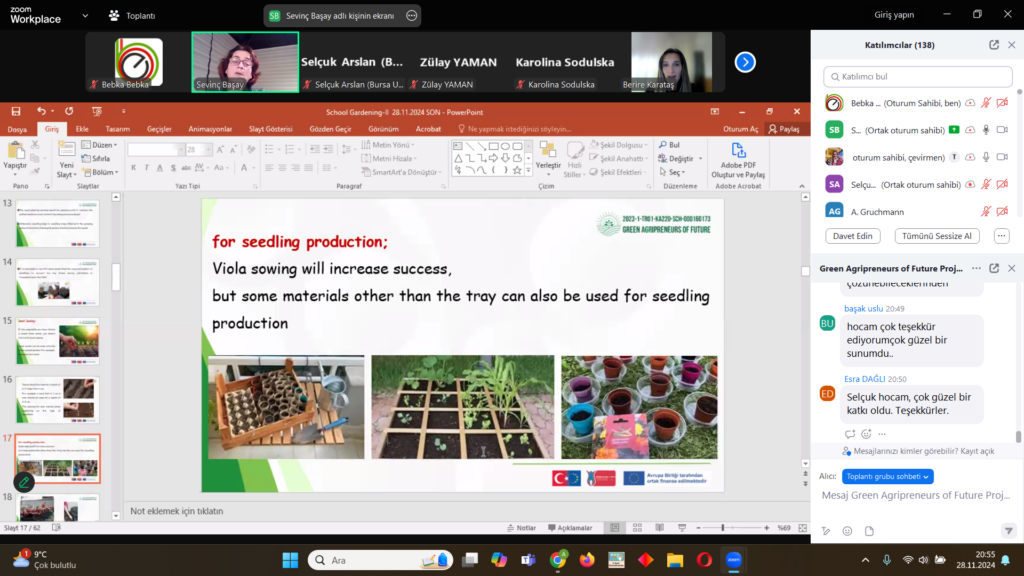Click the file attachment icon in chat
Screen dimensions: 1024x576
869,531
